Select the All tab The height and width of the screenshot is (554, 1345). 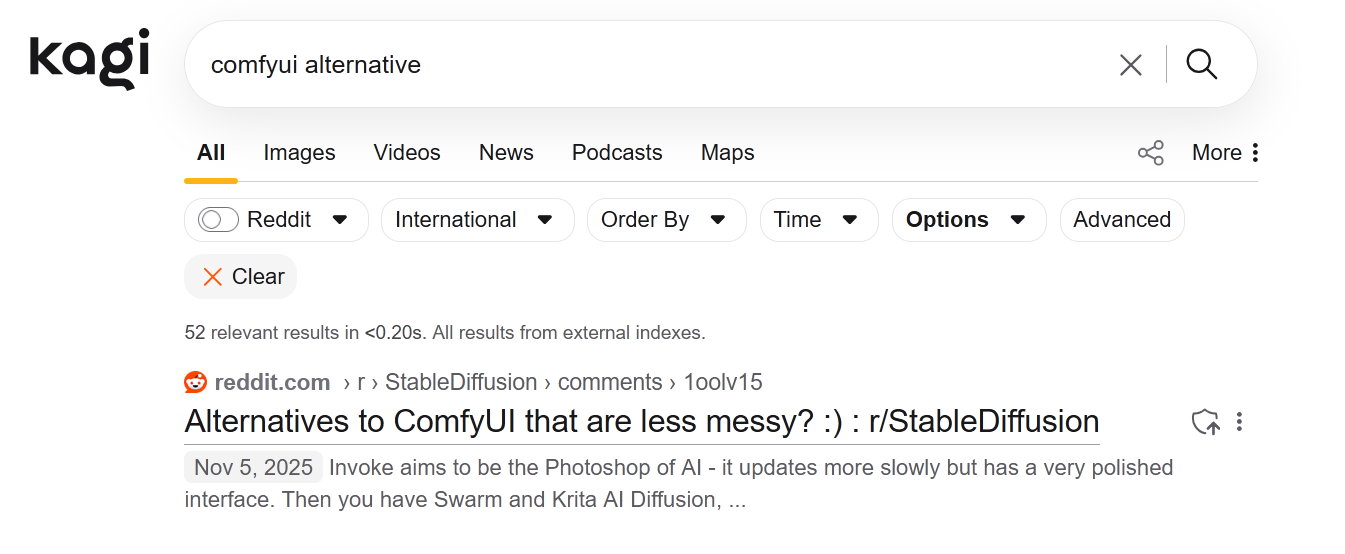pyautogui.click(x=211, y=153)
